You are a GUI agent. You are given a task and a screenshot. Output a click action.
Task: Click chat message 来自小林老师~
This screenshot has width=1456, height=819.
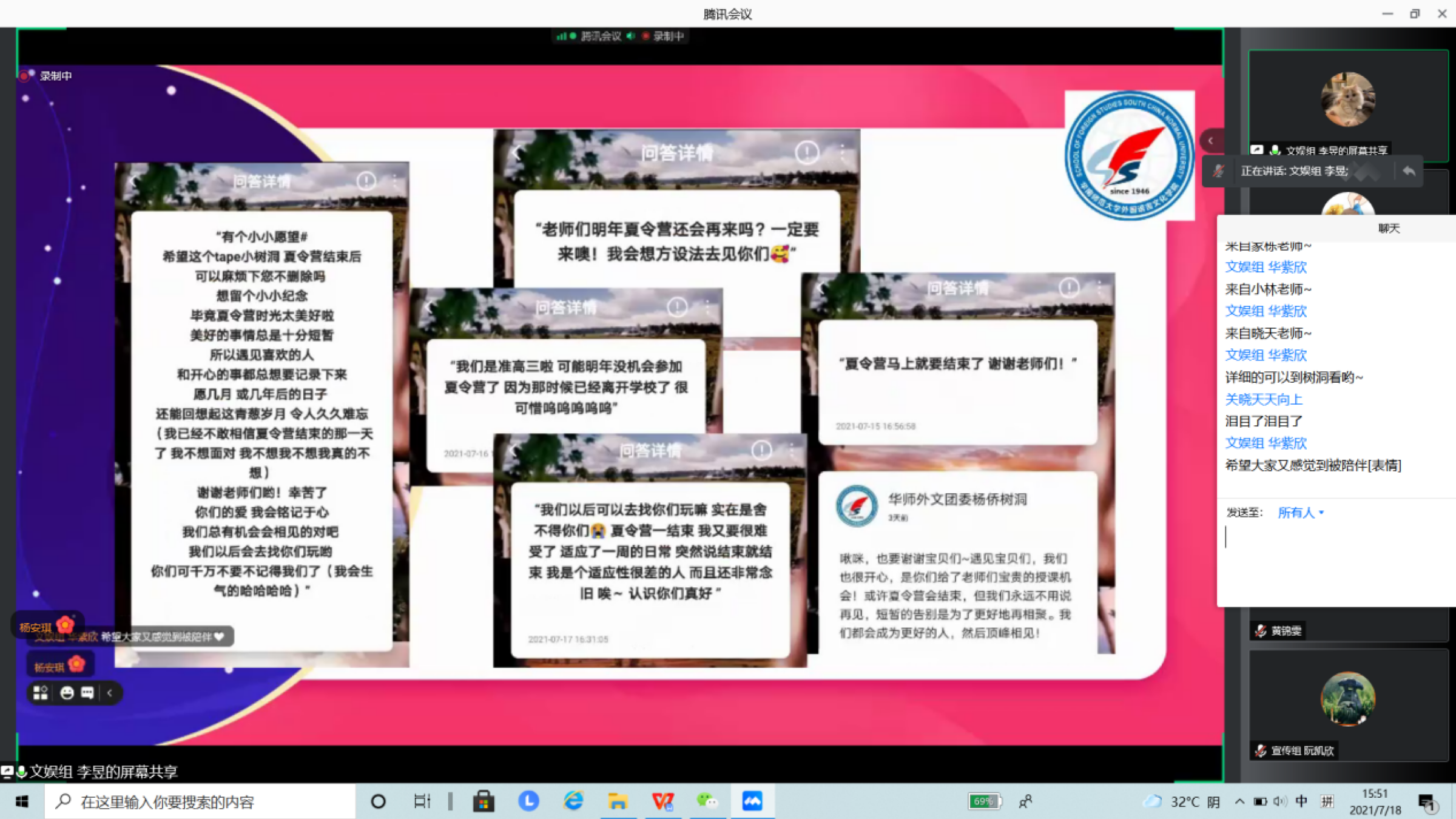click(1268, 289)
